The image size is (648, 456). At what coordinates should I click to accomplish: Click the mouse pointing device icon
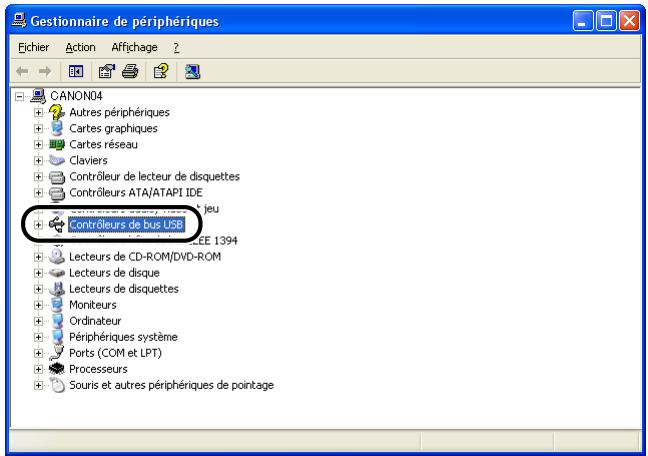[57, 385]
